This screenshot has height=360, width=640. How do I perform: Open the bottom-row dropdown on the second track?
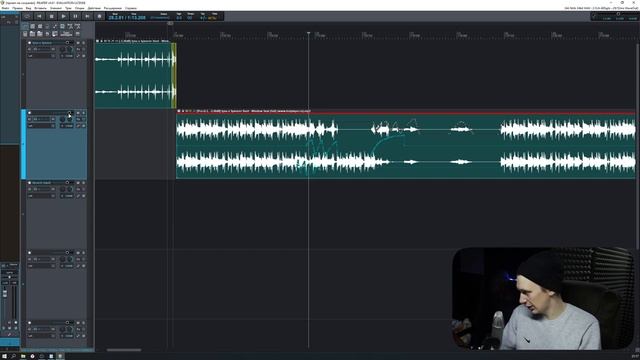click(x=41, y=126)
